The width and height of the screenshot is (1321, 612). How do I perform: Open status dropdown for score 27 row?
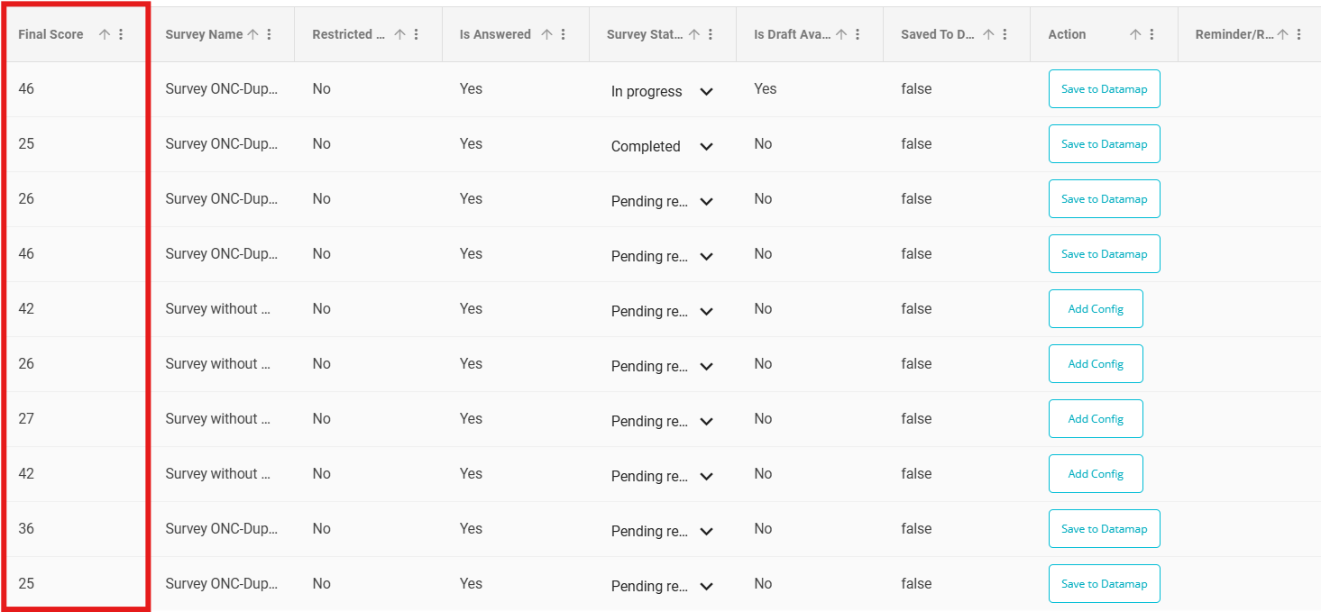click(x=706, y=421)
